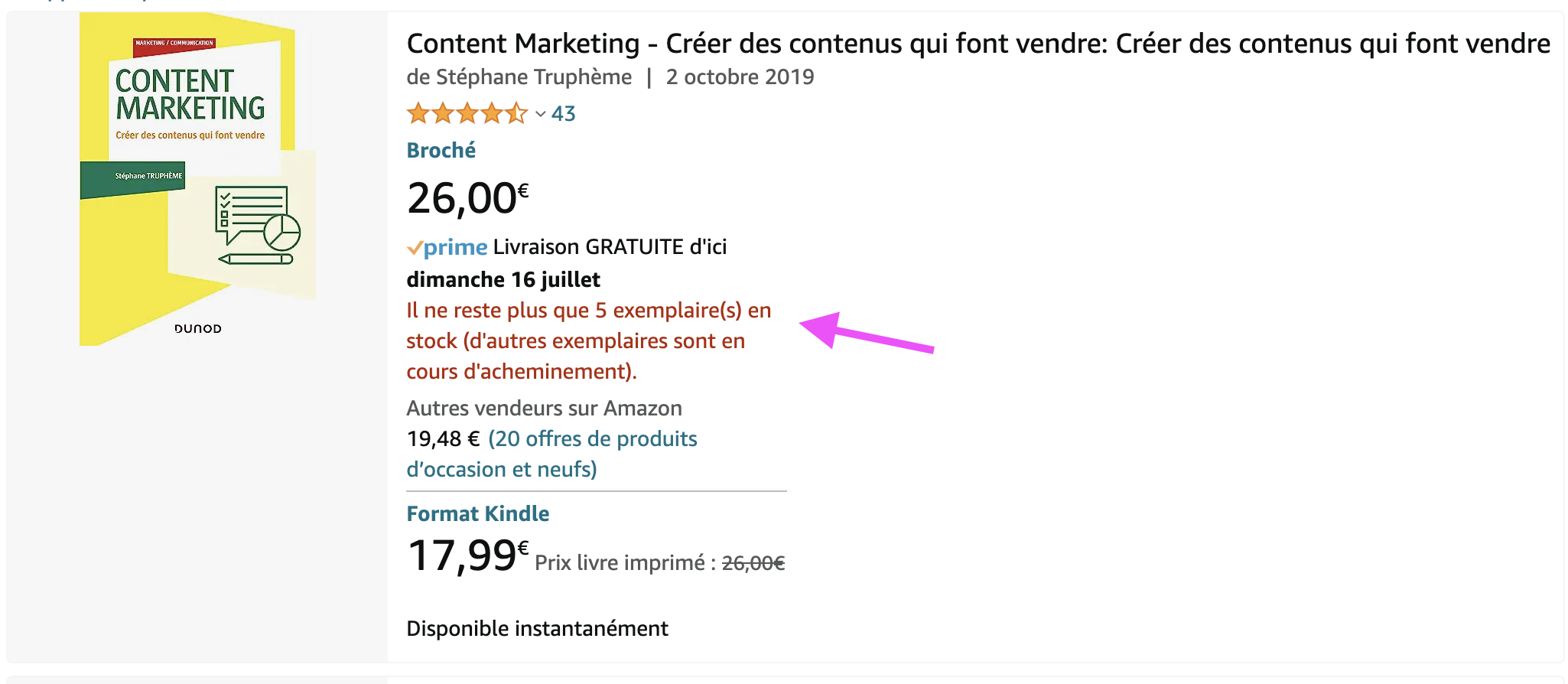Switch to the Format Kindle option
This screenshot has height=684, width=1568.
coord(477,513)
